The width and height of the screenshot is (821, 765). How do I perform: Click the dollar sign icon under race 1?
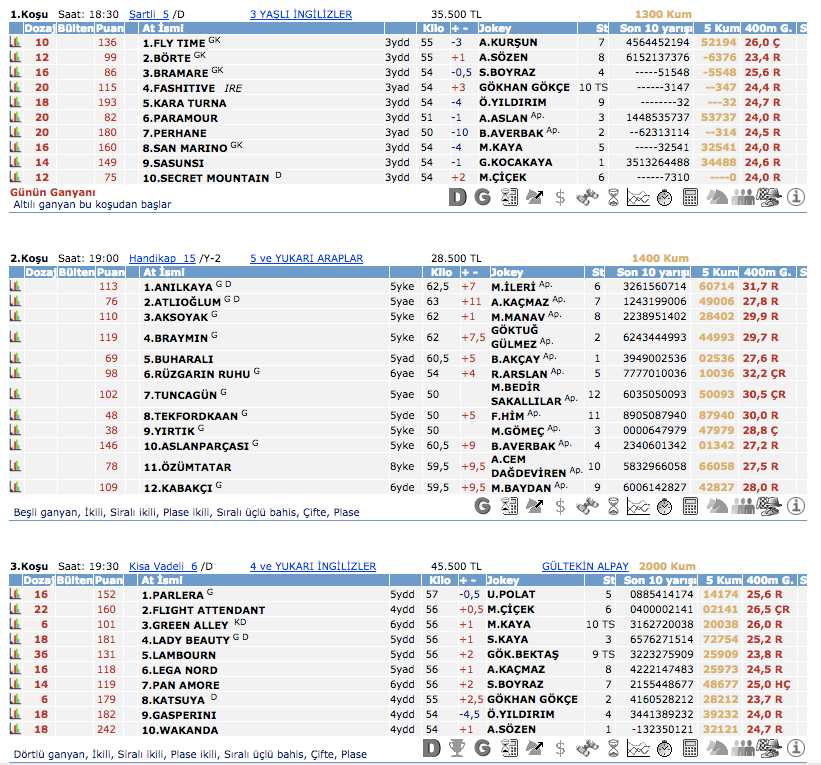pos(560,197)
